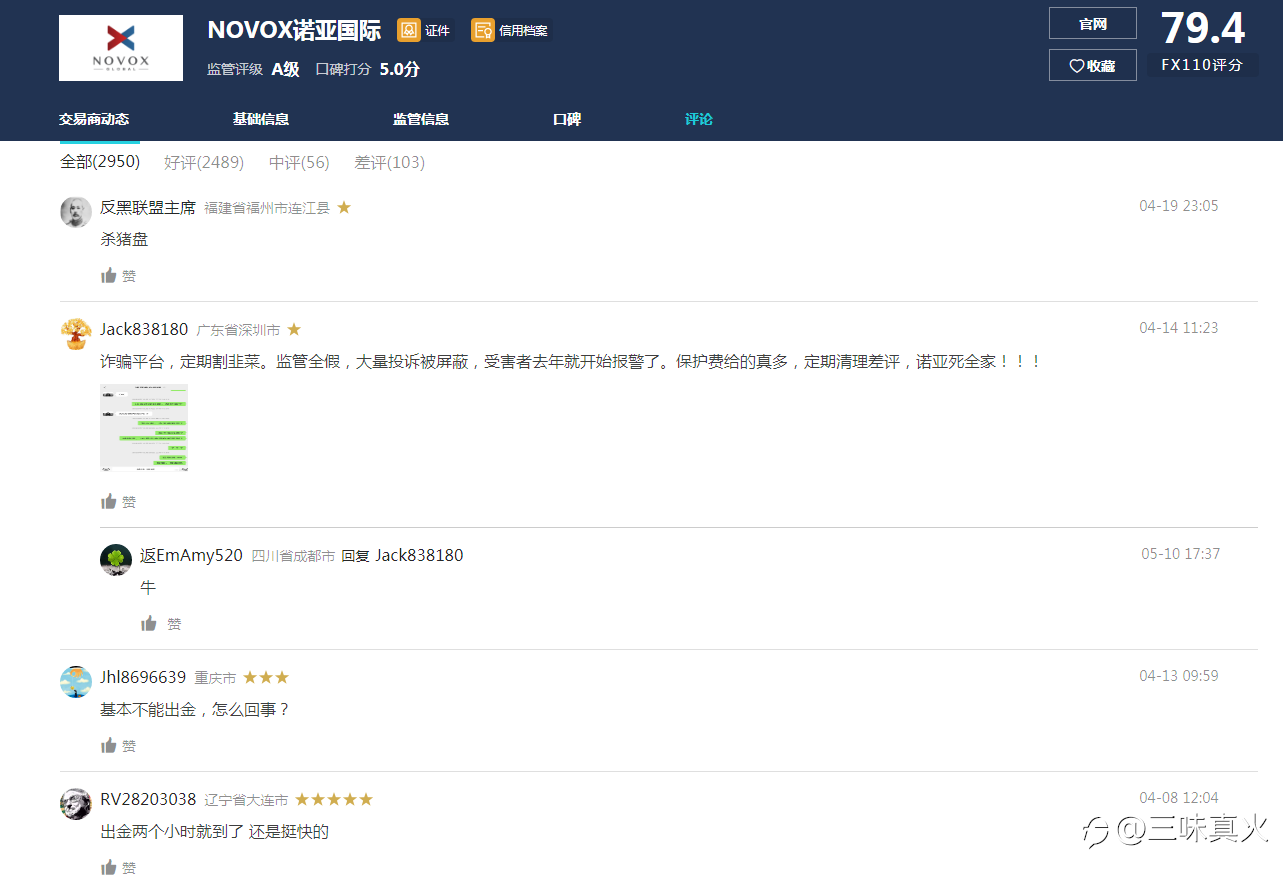This screenshot has height=881, width=1283.
Task: Click location 辽宁省大连市
Action: (246, 800)
